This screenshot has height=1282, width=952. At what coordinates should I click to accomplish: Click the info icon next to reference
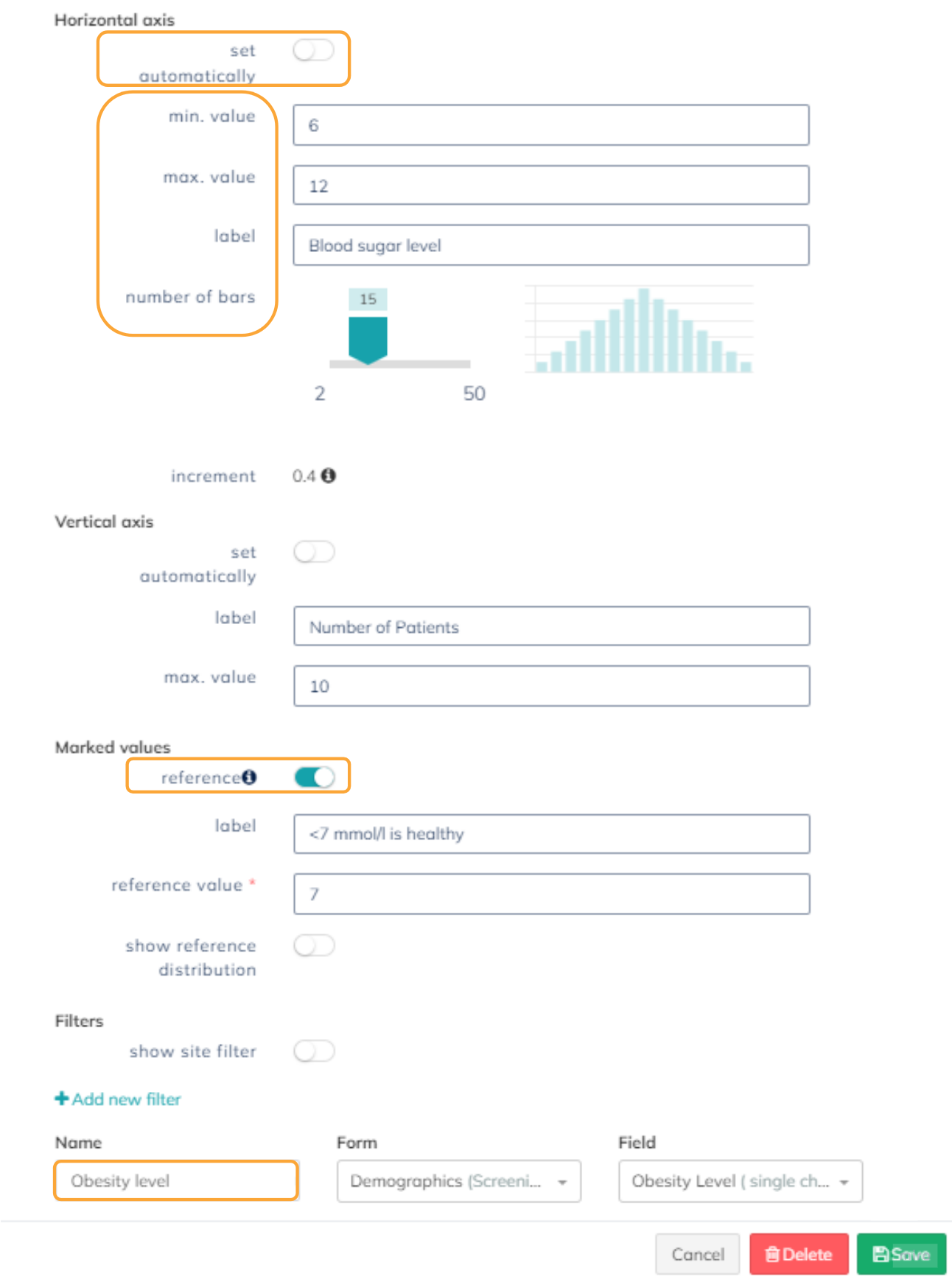click(x=250, y=777)
